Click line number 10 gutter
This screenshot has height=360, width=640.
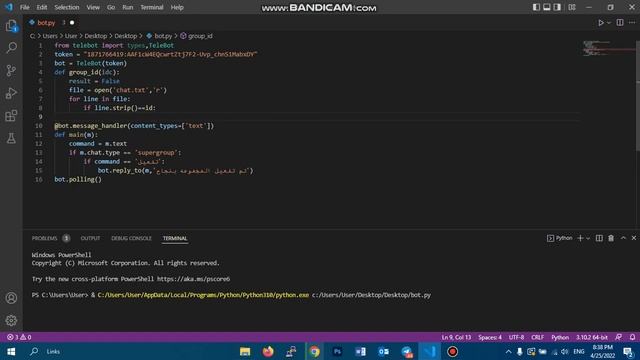[x=39, y=126]
